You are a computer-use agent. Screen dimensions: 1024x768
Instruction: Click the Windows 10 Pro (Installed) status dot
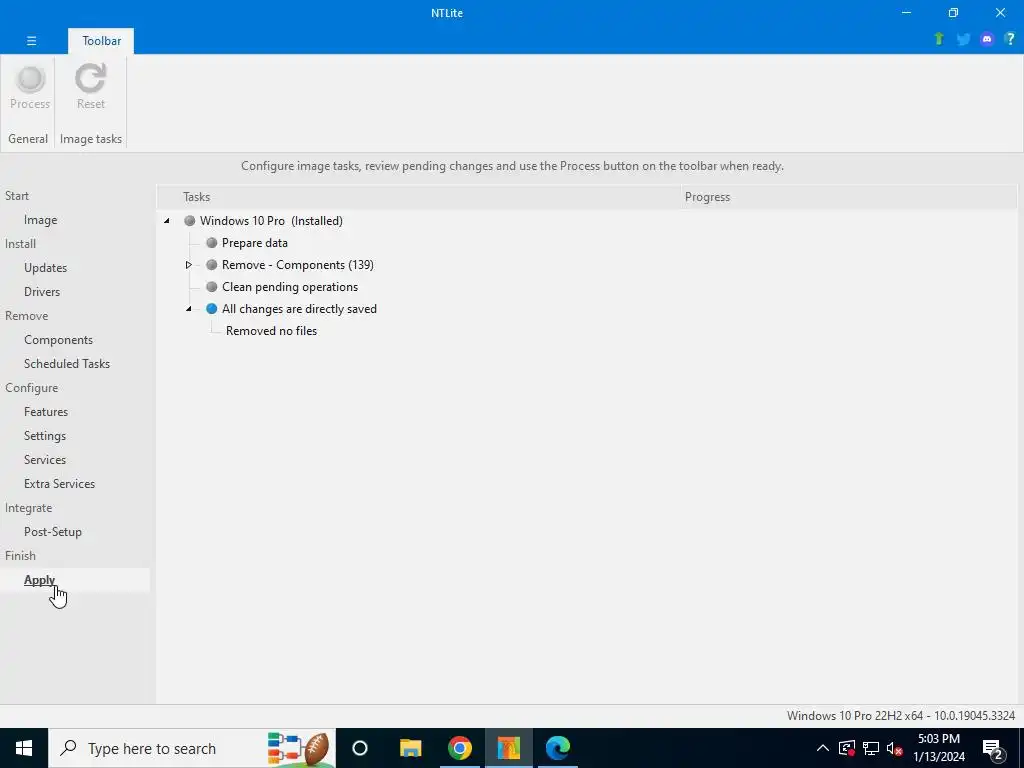tap(189, 221)
